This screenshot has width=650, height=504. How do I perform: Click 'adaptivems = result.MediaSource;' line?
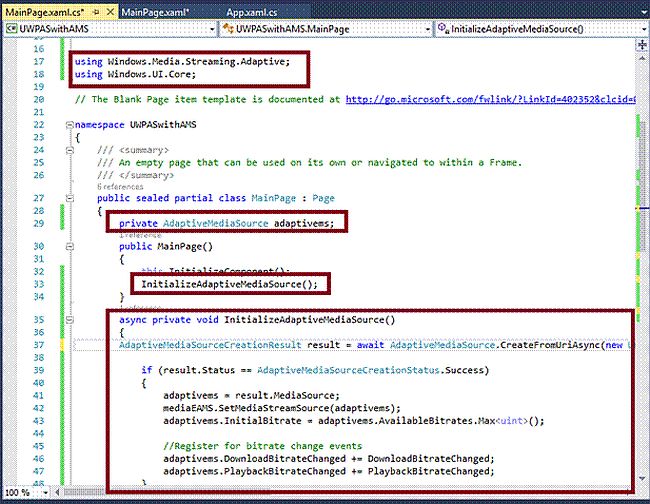[251, 395]
